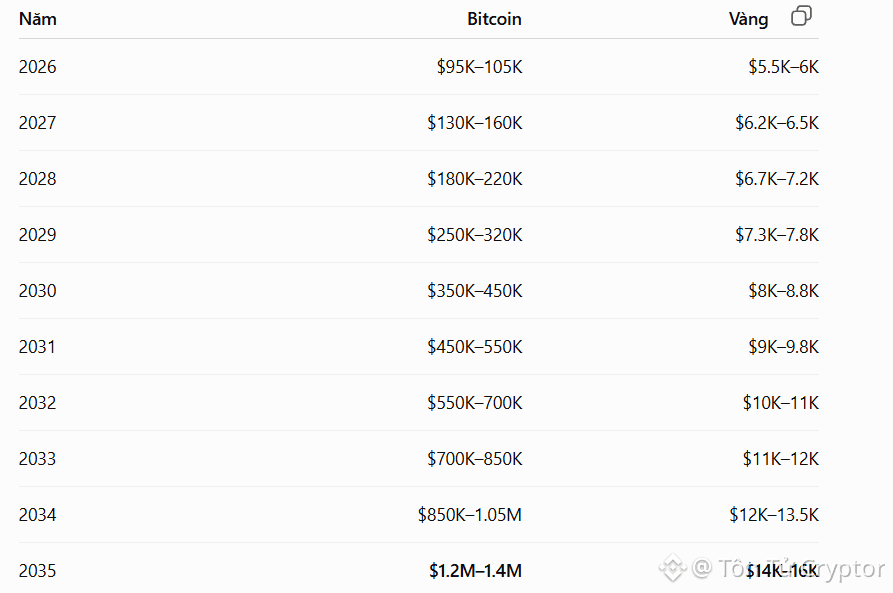Screen dimensions: 893x593
Task: Click bold Bitcoin value $1.2M–1.4M
Action: tap(476, 570)
